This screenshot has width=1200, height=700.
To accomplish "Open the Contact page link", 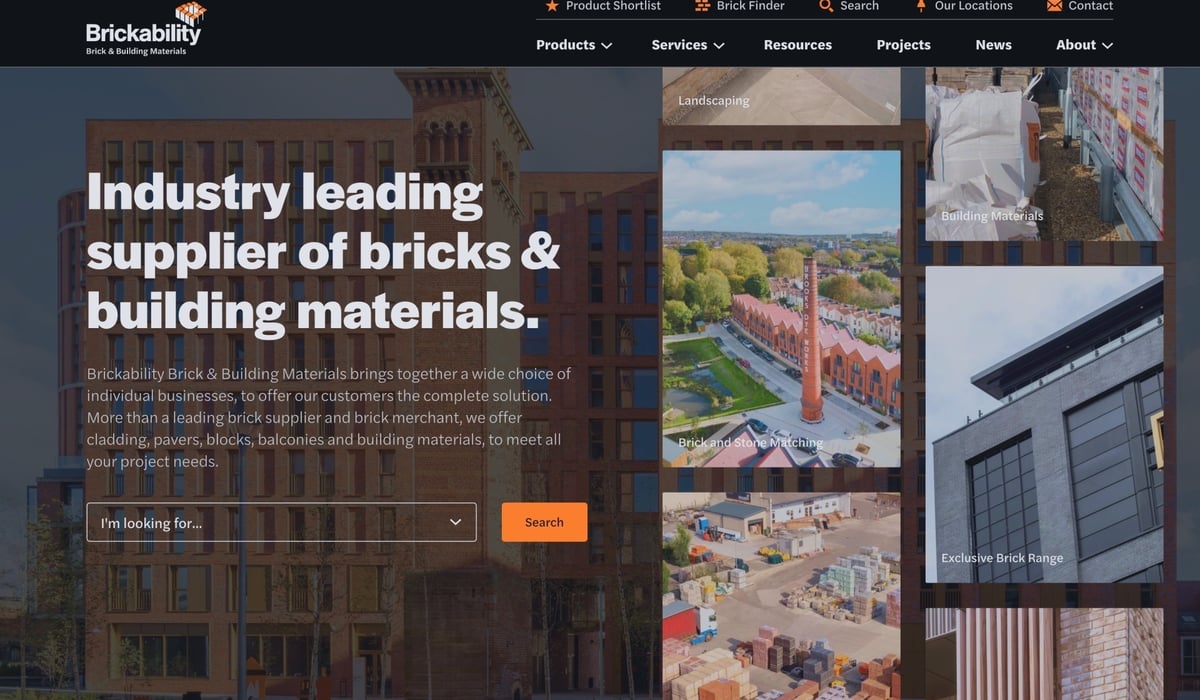I will (1090, 6).
